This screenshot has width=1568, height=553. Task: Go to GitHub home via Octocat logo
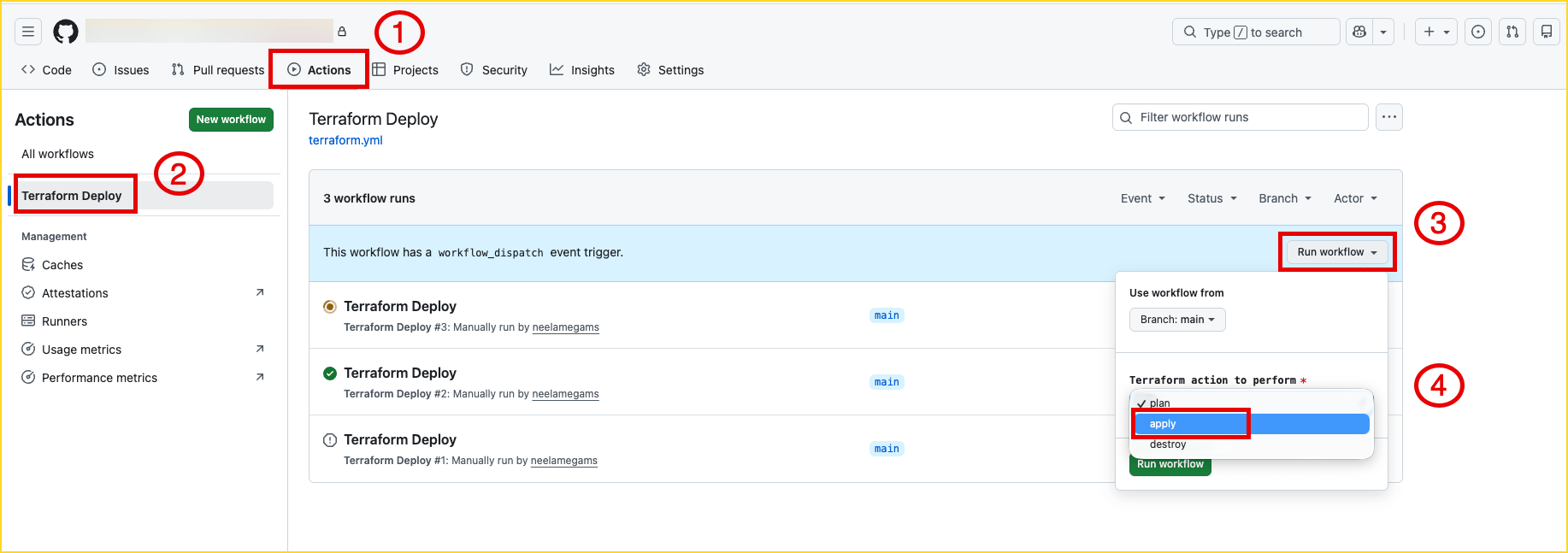click(66, 32)
